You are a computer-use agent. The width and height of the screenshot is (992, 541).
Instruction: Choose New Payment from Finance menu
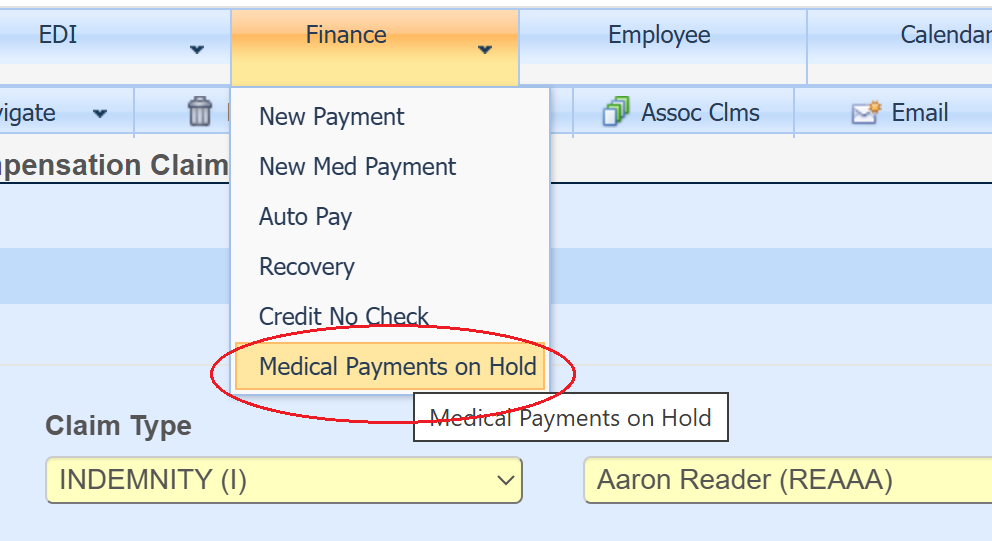pyautogui.click(x=332, y=117)
